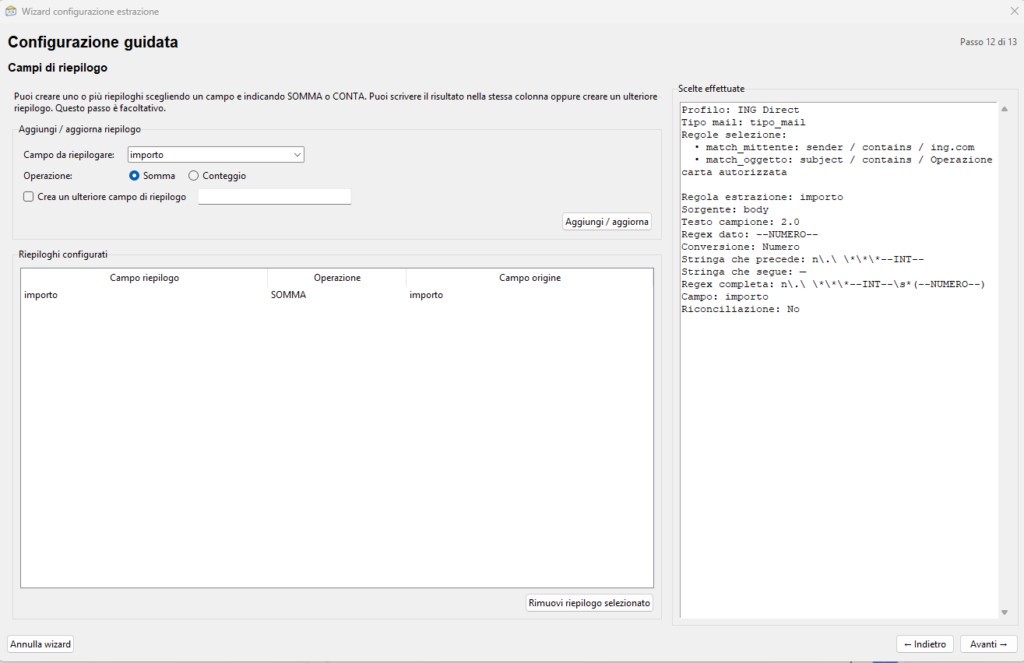Click the Profilo: ING Direct line
The height and width of the screenshot is (663, 1024).
click(x=740, y=110)
